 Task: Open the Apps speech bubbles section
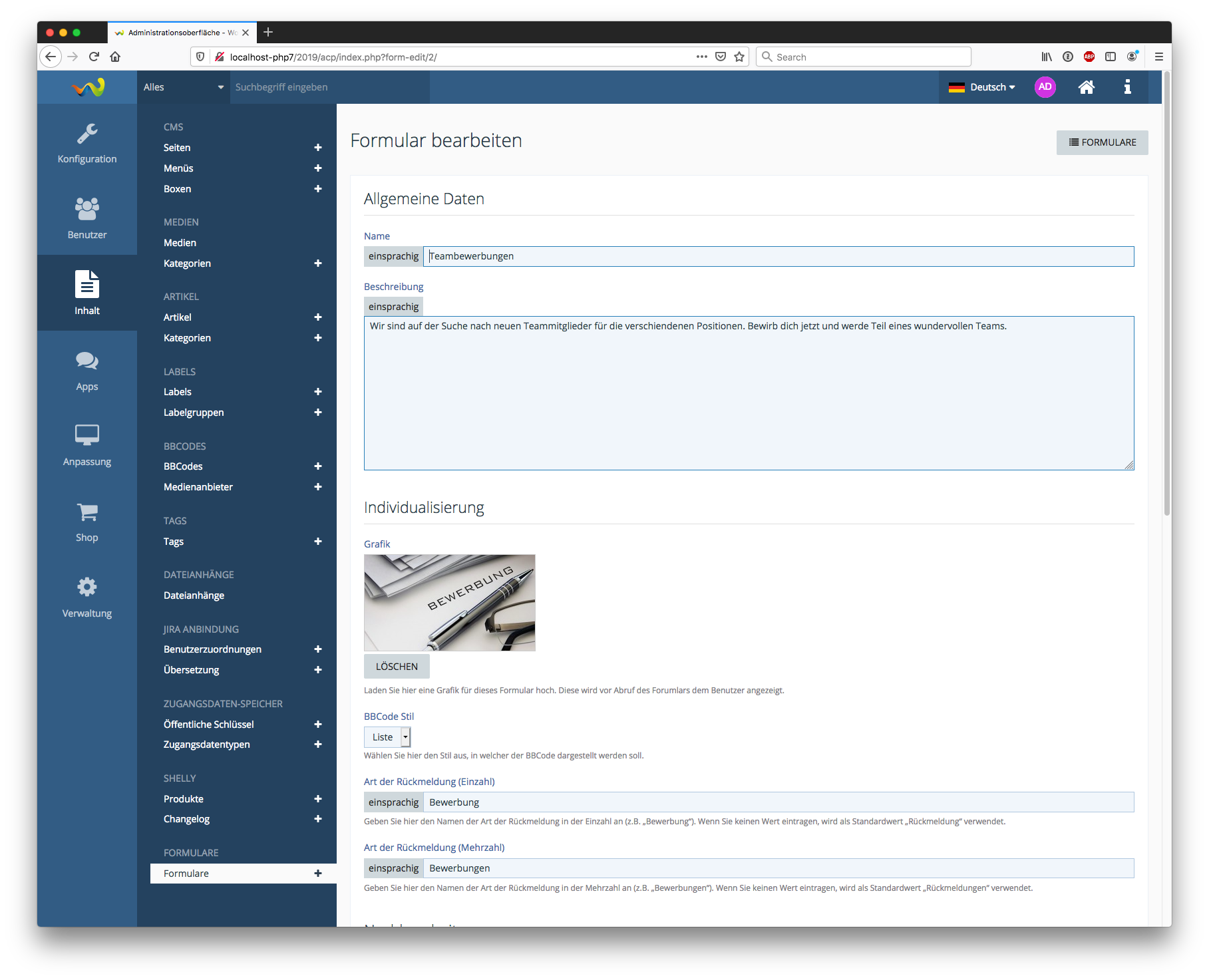coord(87,371)
